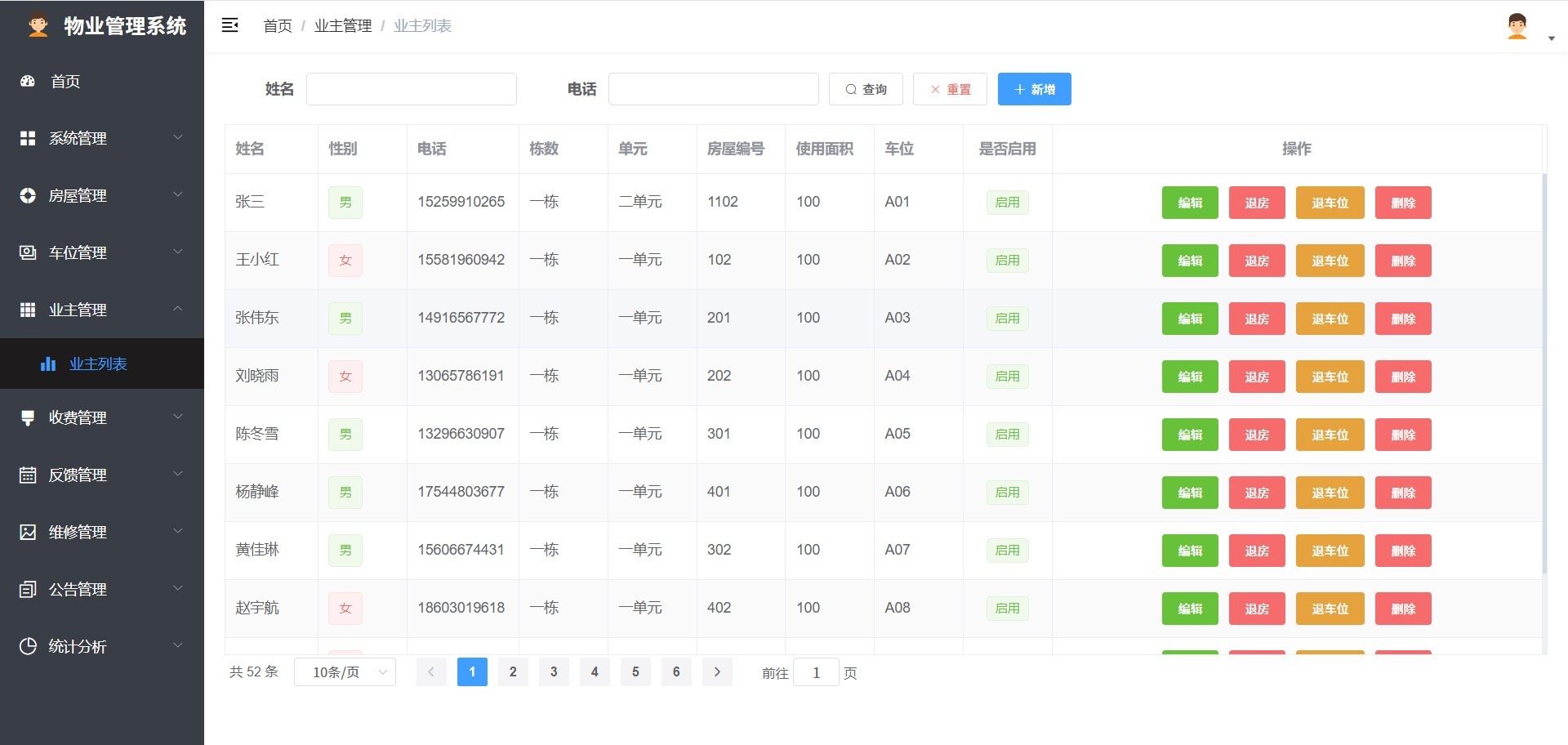Click the user avatar in top-right corner
This screenshot has height=745, width=1568.
(x=1517, y=26)
